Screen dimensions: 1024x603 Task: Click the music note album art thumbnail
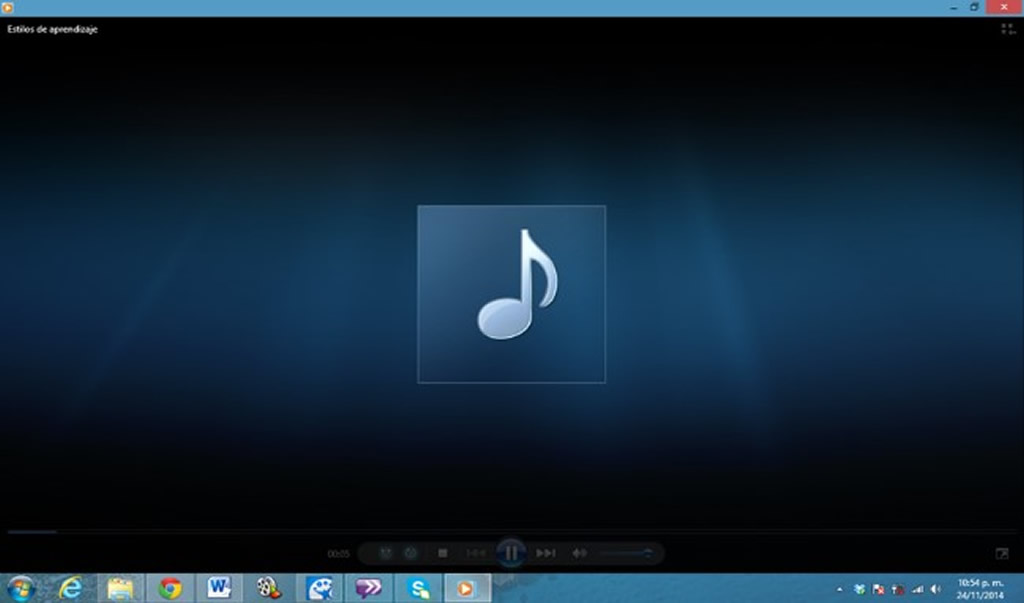click(x=511, y=294)
